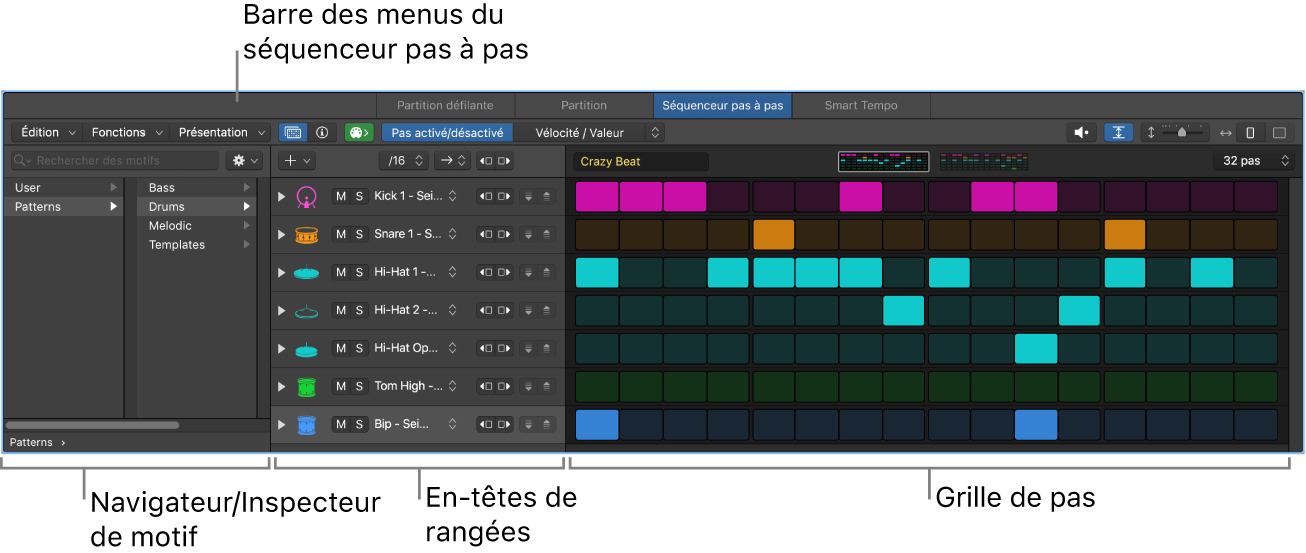Select the User folder in browser
The width and height of the screenshot is (1306, 553).
pos(64,187)
